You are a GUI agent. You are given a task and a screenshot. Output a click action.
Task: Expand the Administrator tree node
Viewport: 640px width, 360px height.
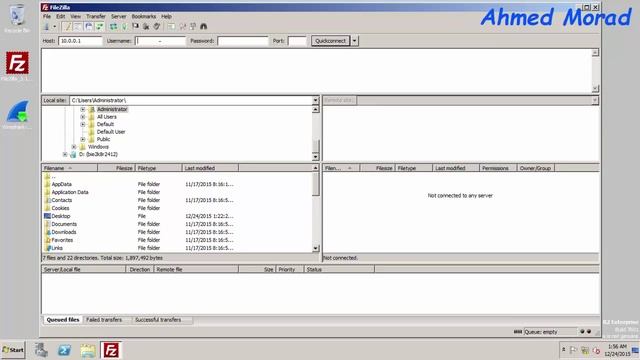click(83, 109)
